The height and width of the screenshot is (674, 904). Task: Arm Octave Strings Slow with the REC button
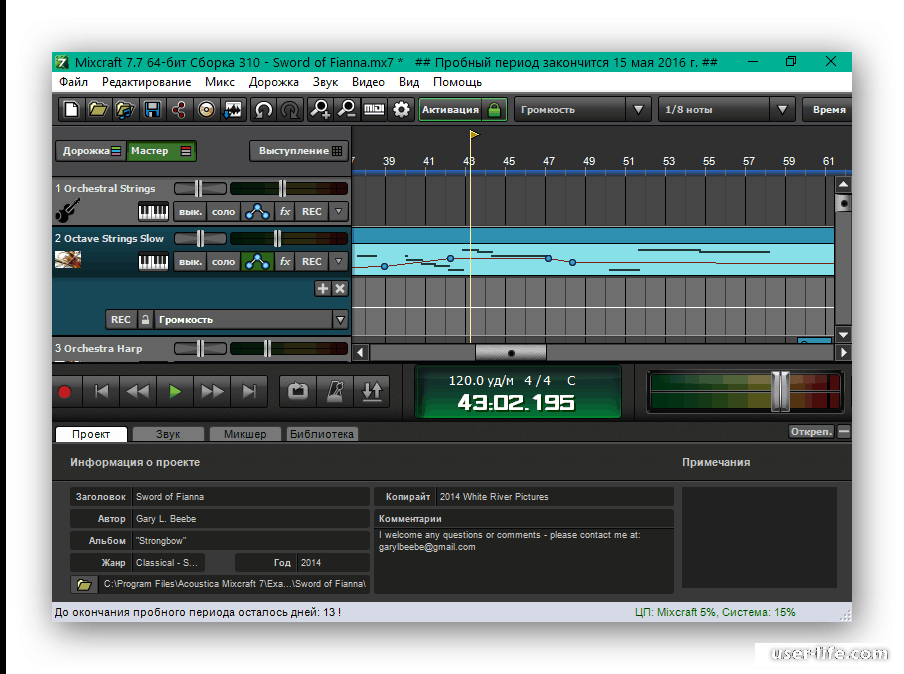tap(312, 262)
